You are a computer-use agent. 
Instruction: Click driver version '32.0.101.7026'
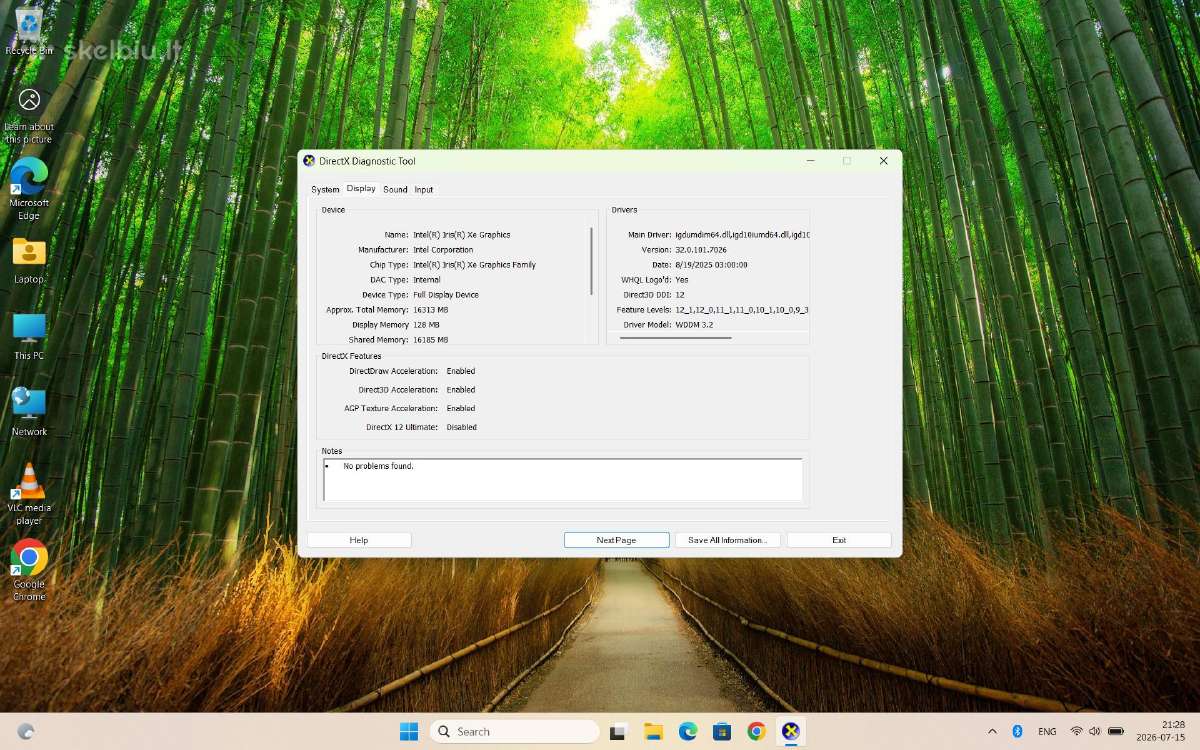coord(701,250)
